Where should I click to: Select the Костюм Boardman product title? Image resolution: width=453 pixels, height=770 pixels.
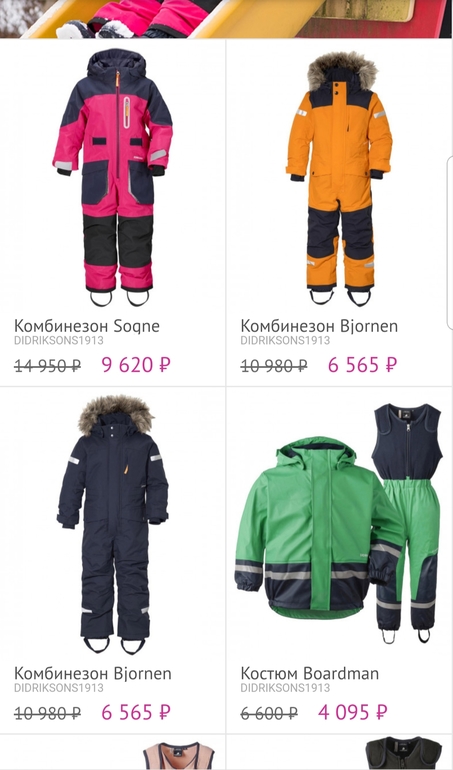coord(310,673)
